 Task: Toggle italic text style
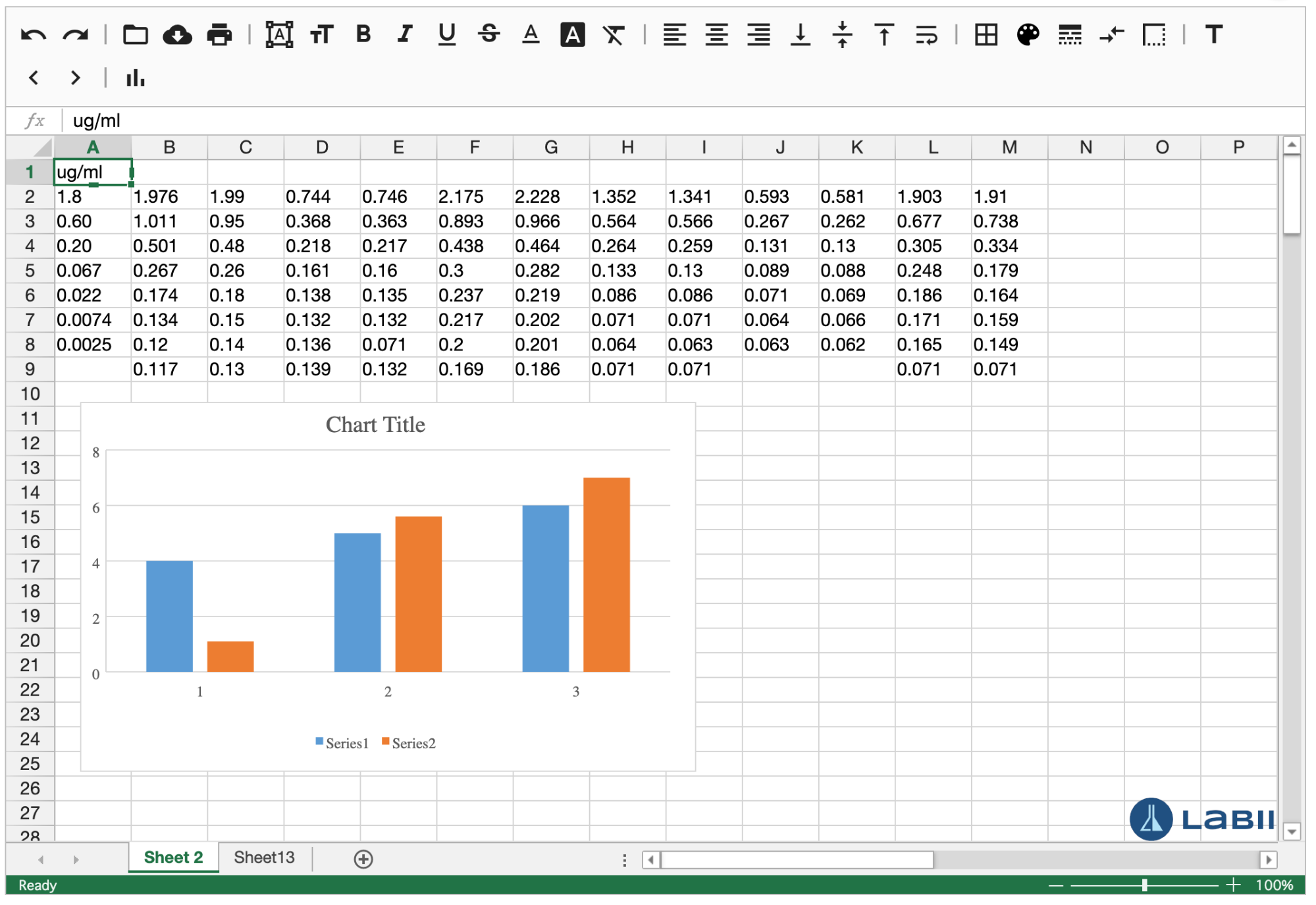(x=405, y=34)
